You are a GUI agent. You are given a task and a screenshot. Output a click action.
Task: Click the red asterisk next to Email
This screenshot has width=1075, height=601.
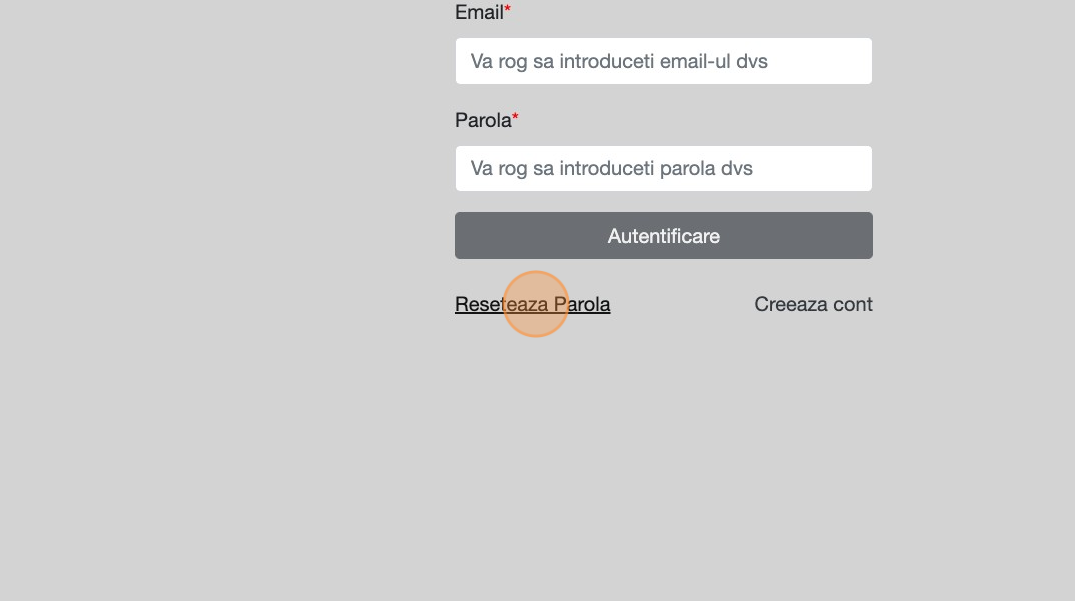coord(507,11)
